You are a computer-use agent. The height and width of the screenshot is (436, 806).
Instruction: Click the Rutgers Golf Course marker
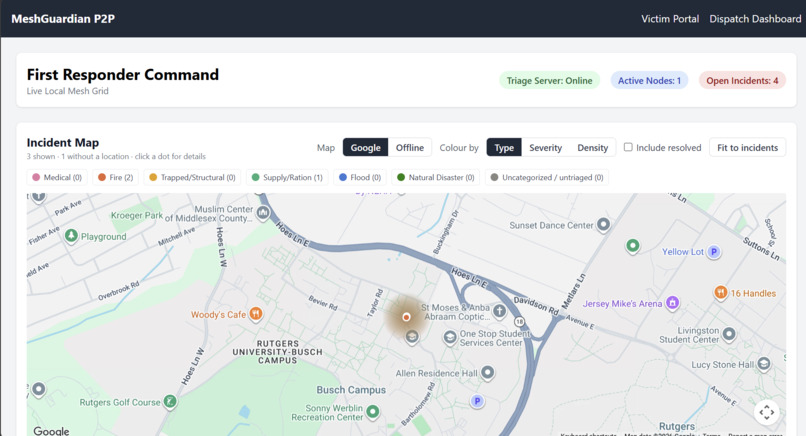click(x=170, y=401)
